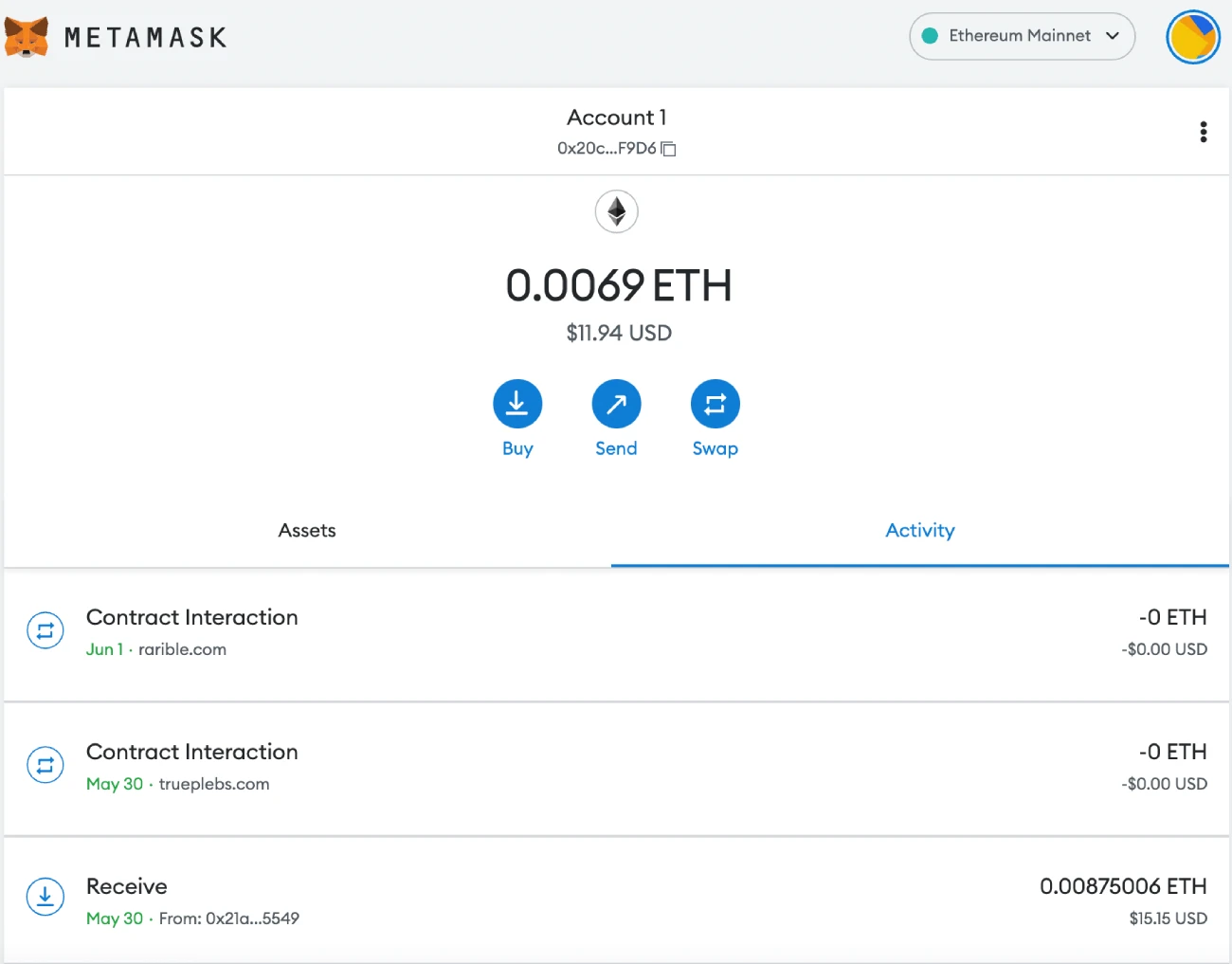1232x964 pixels.
Task: Open the Receive transaction entry
Action: pyautogui.click(x=616, y=900)
